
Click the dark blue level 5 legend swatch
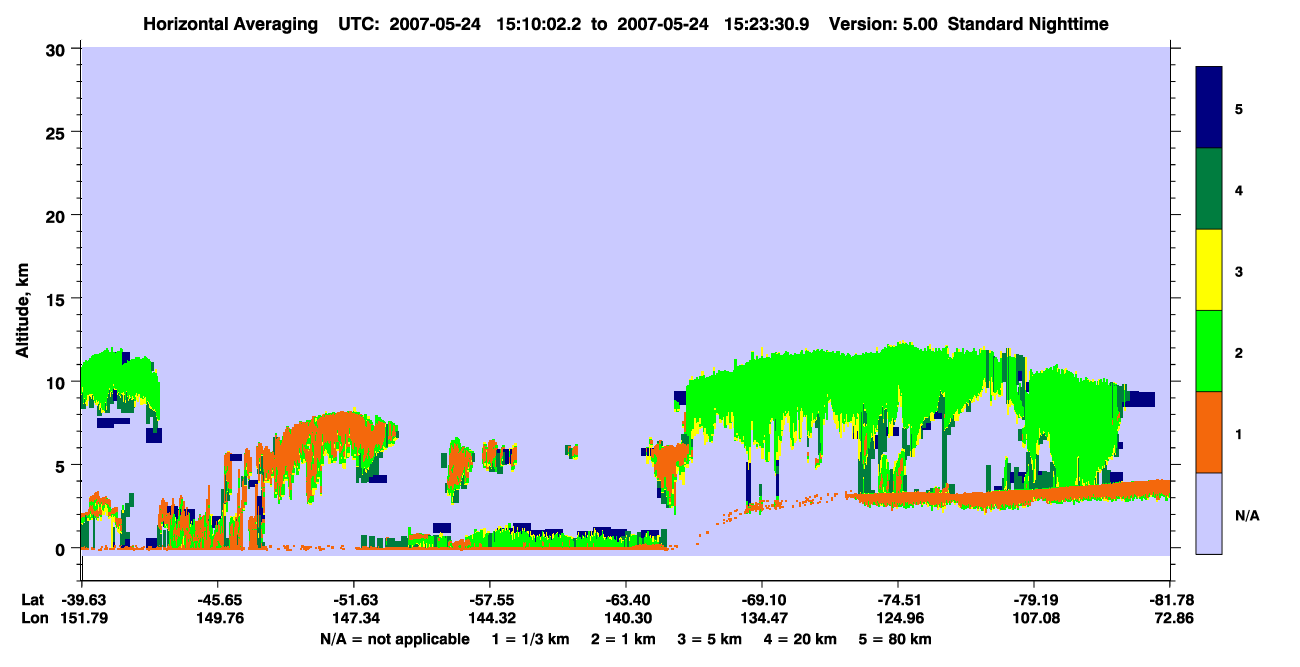pos(1209,108)
